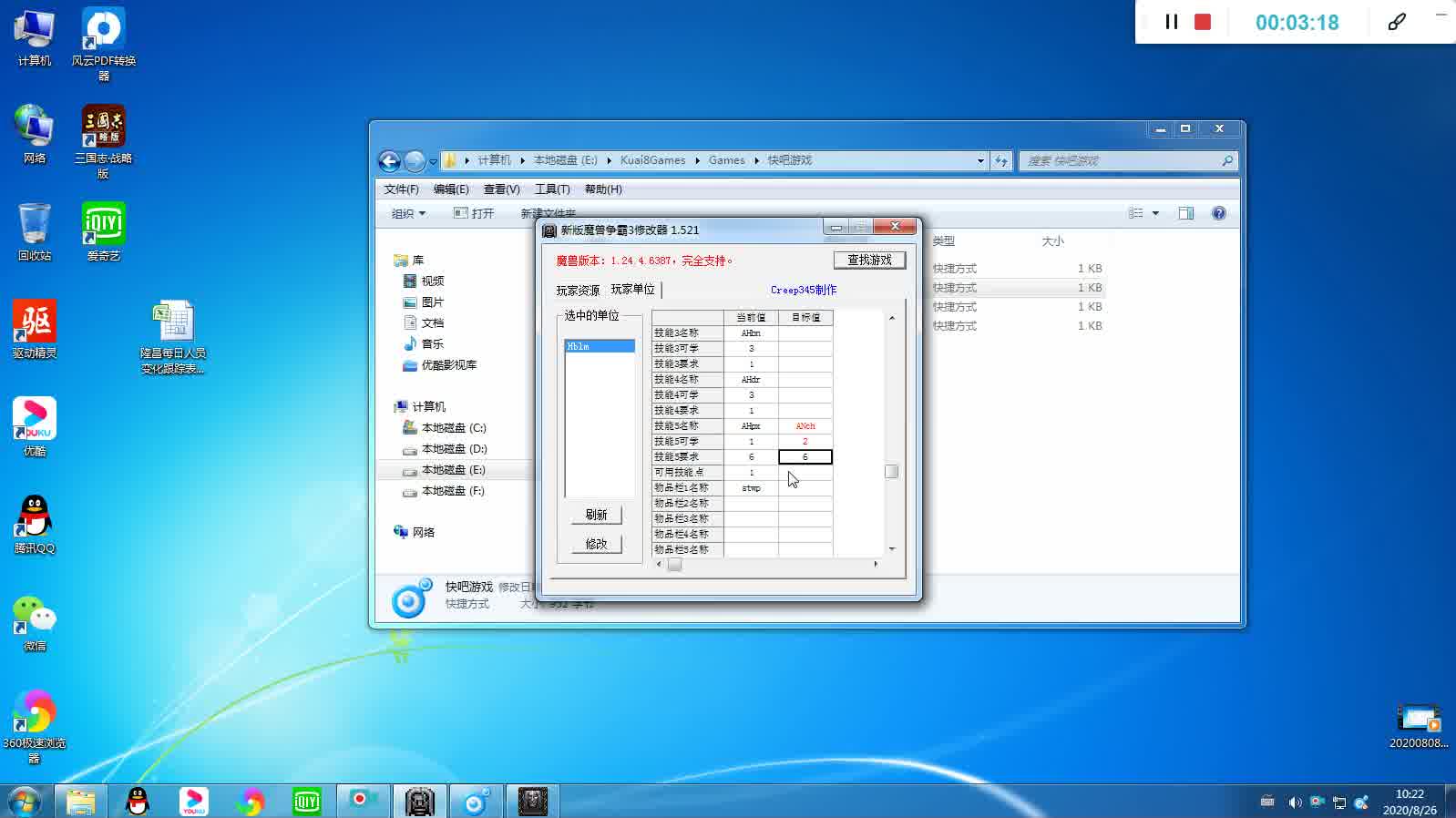The image size is (1456, 818).
Task: Open 爱奇艺 desktop icon
Action: [x=103, y=232]
